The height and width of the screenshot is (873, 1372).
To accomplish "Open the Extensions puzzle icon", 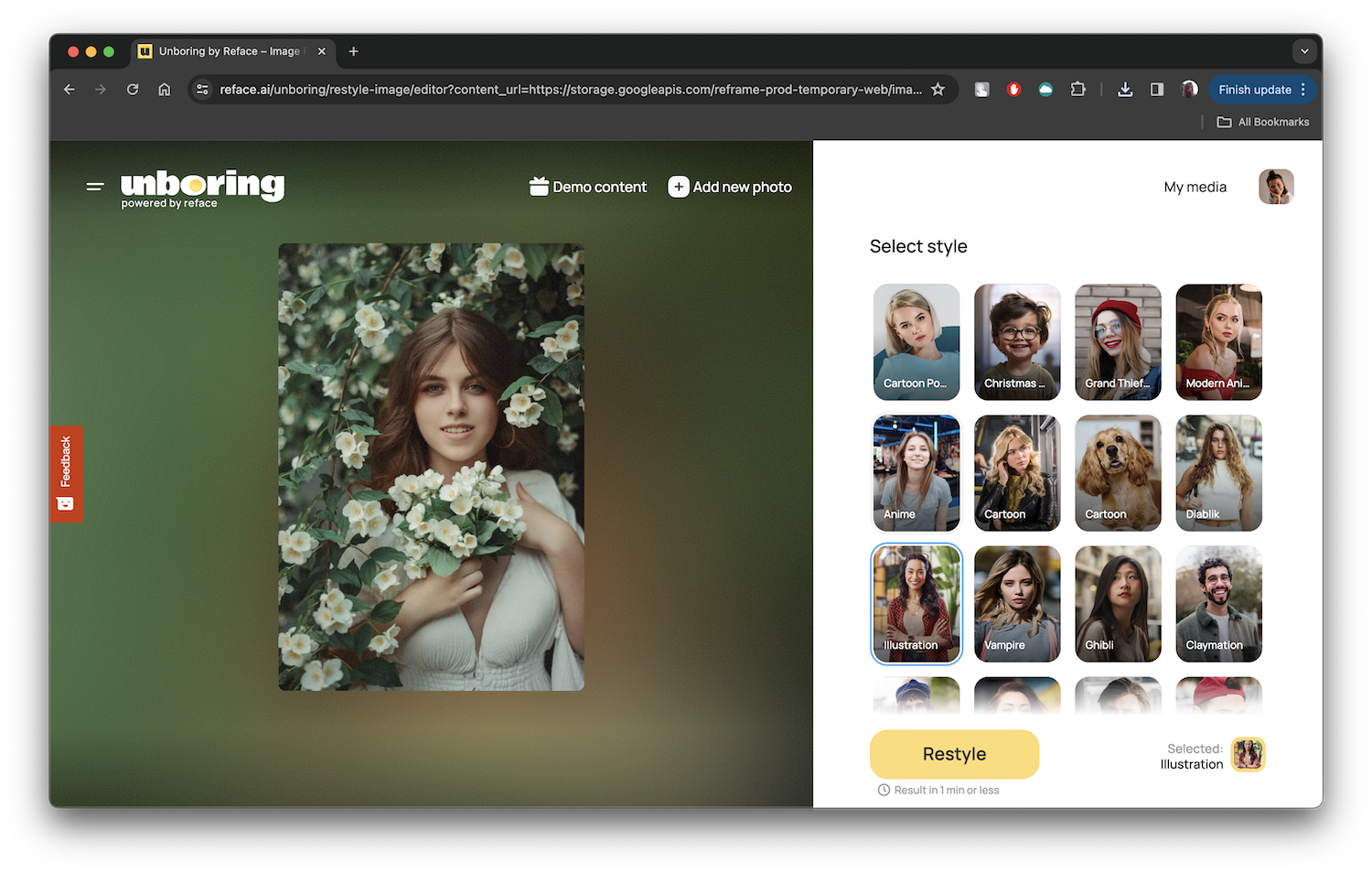I will coord(1078,90).
